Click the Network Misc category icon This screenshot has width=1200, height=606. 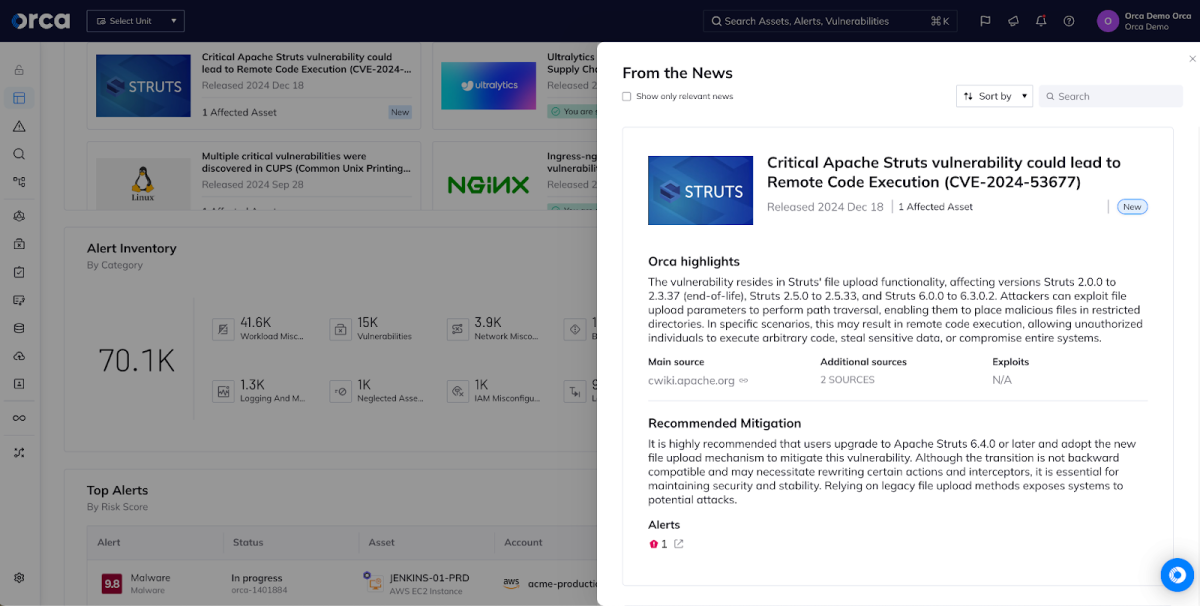(x=457, y=329)
